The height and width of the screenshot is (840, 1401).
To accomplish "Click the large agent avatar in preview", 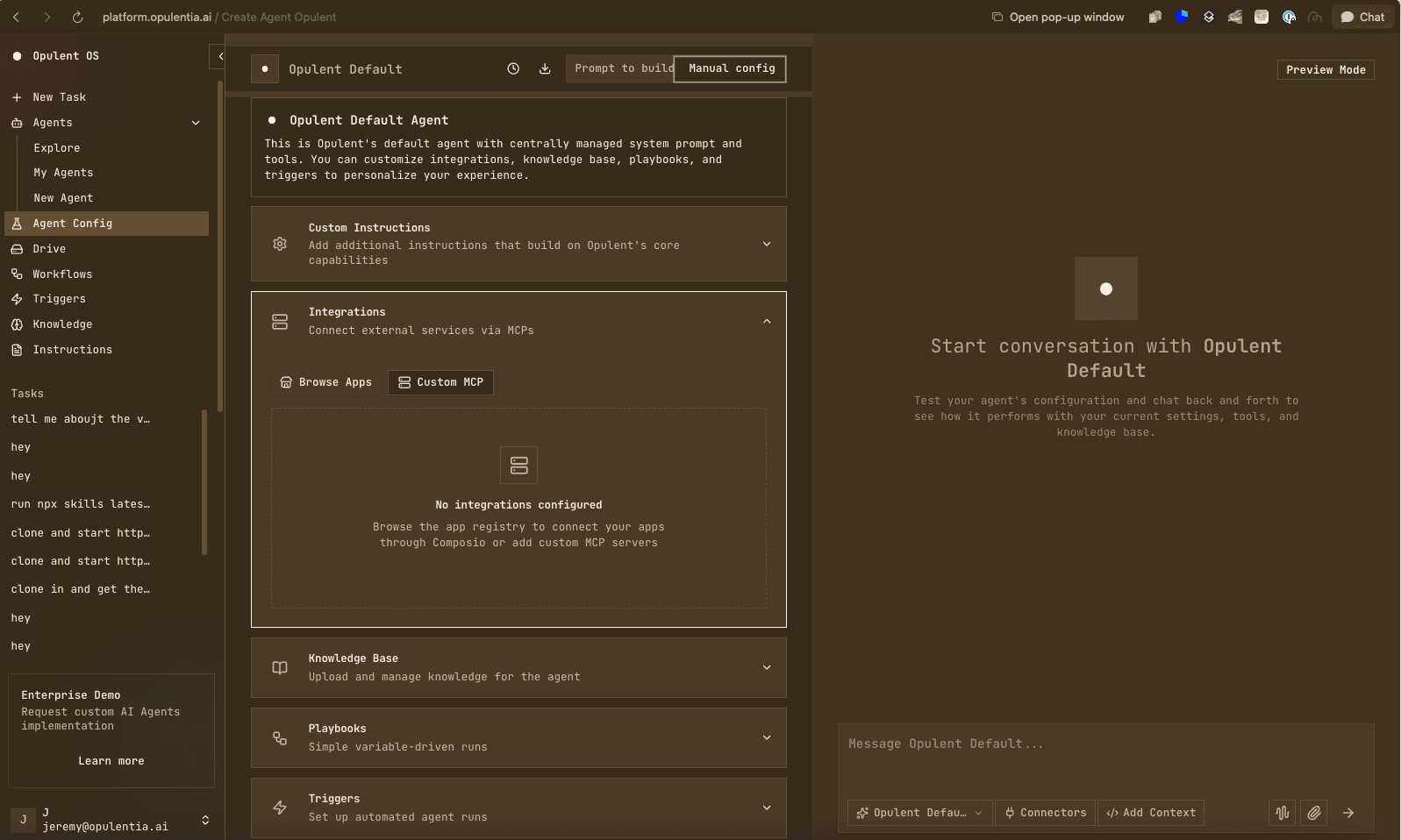I will (1106, 288).
